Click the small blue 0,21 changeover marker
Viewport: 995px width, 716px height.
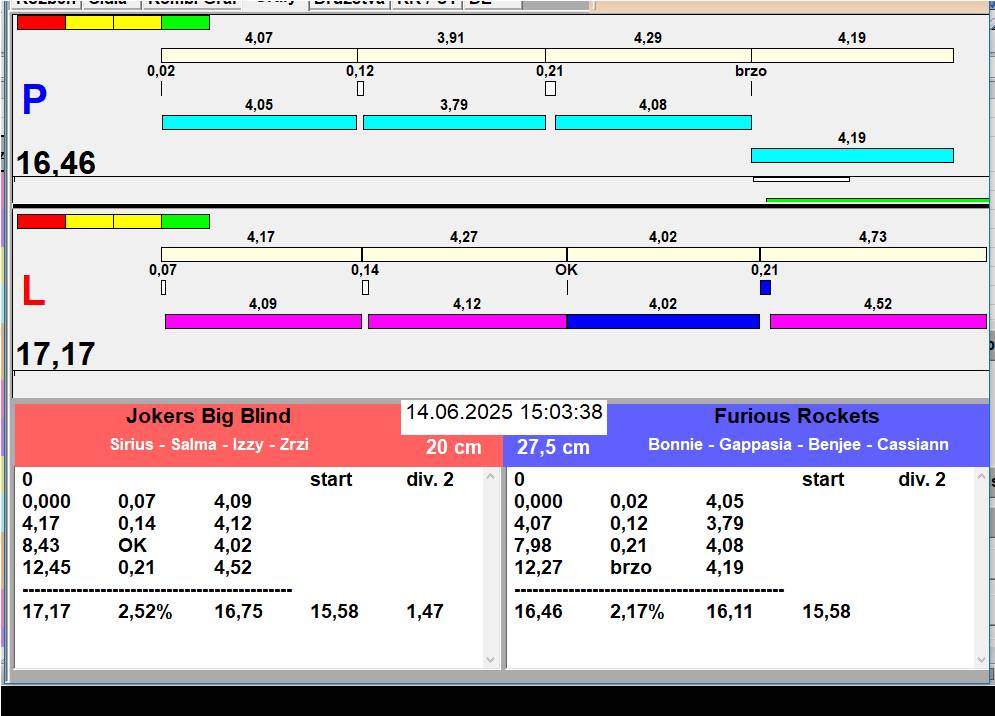point(765,288)
